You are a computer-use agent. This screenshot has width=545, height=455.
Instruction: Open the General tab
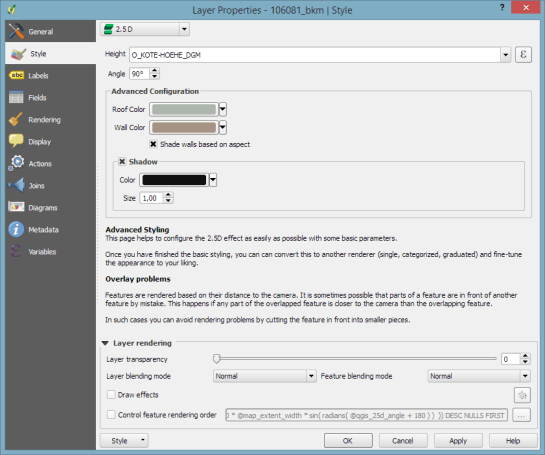(50, 31)
